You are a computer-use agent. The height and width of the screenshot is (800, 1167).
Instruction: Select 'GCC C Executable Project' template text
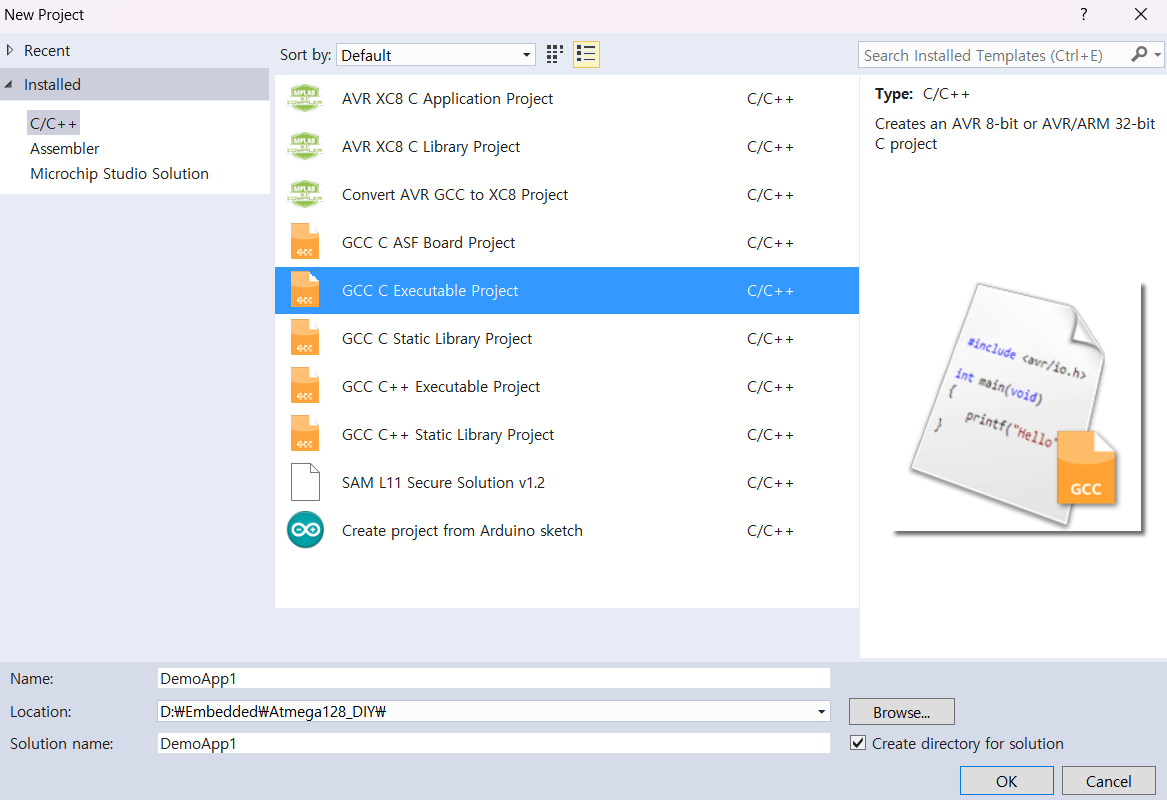(x=430, y=291)
